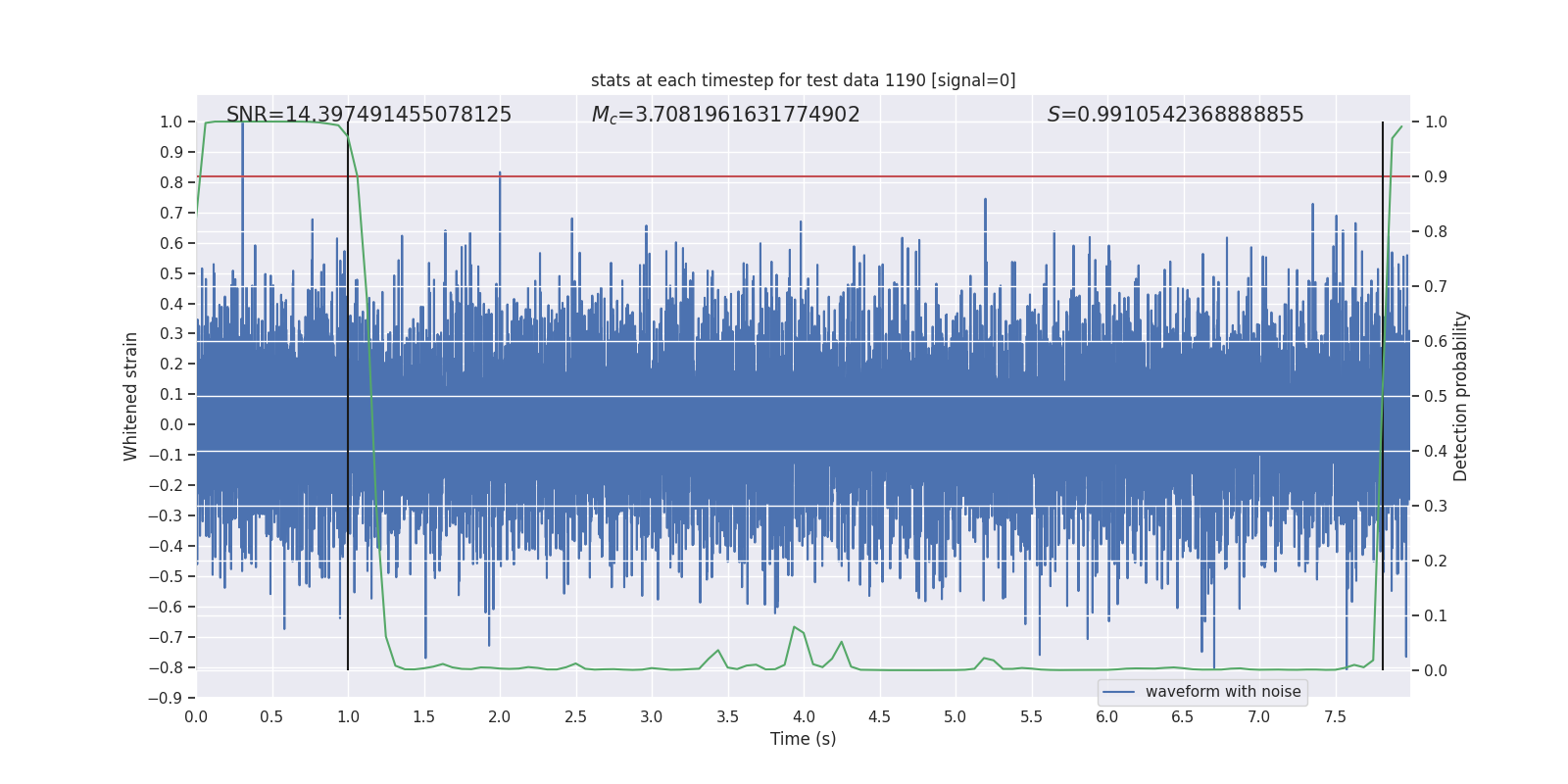This screenshot has height=784, width=1568.
Task: Click the green curve peak near 4.0 s
Action: click(794, 627)
